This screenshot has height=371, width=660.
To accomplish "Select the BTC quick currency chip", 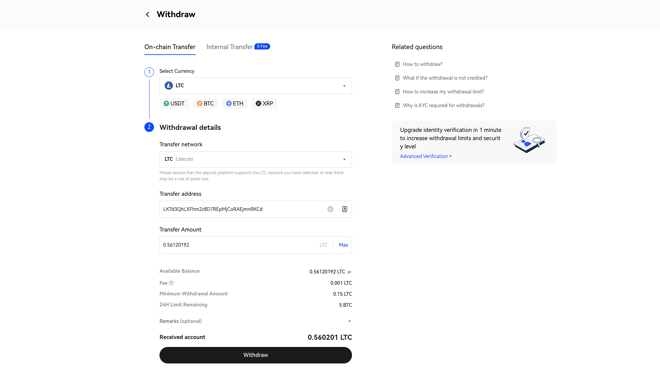I will 205,104.
